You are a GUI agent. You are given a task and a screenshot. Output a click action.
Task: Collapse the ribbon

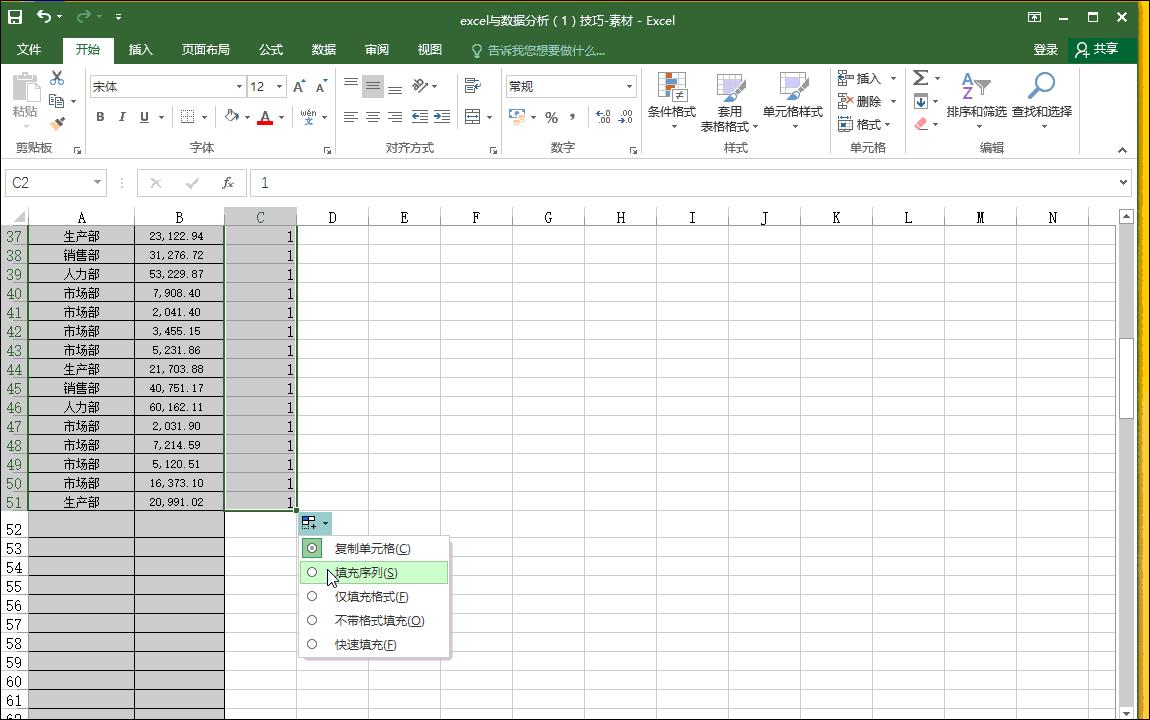point(1122,150)
